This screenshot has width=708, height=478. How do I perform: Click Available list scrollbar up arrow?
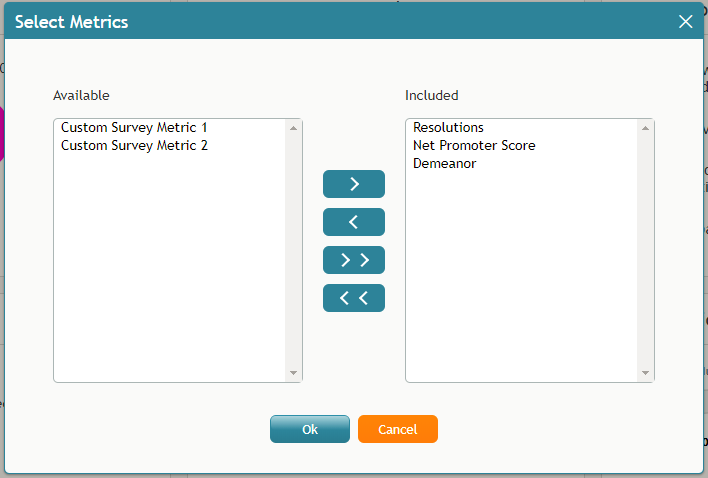(293, 128)
